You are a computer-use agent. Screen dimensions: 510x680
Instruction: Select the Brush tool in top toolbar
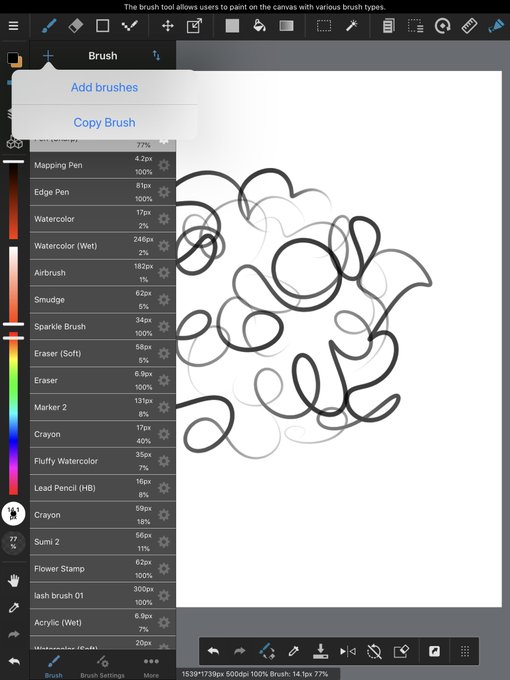49,26
